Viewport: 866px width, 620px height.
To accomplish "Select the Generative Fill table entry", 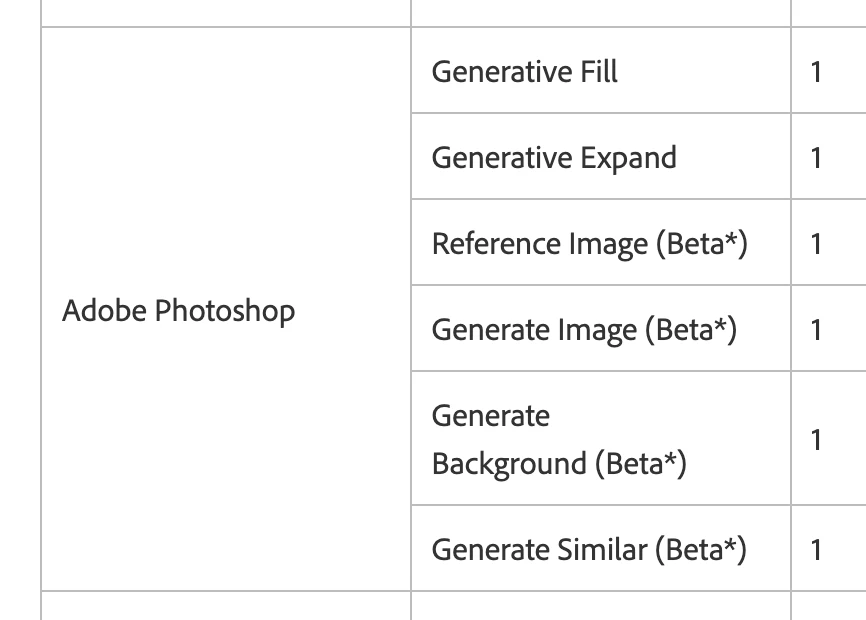I will (x=524, y=72).
